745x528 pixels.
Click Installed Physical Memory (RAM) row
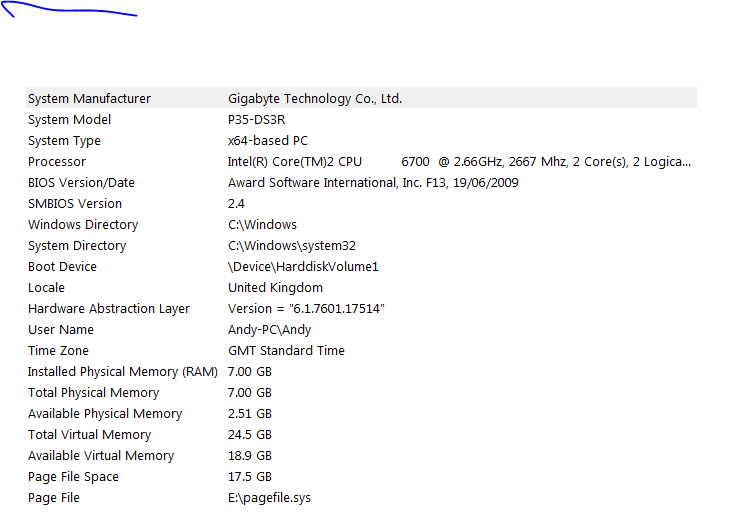pos(123,372)
